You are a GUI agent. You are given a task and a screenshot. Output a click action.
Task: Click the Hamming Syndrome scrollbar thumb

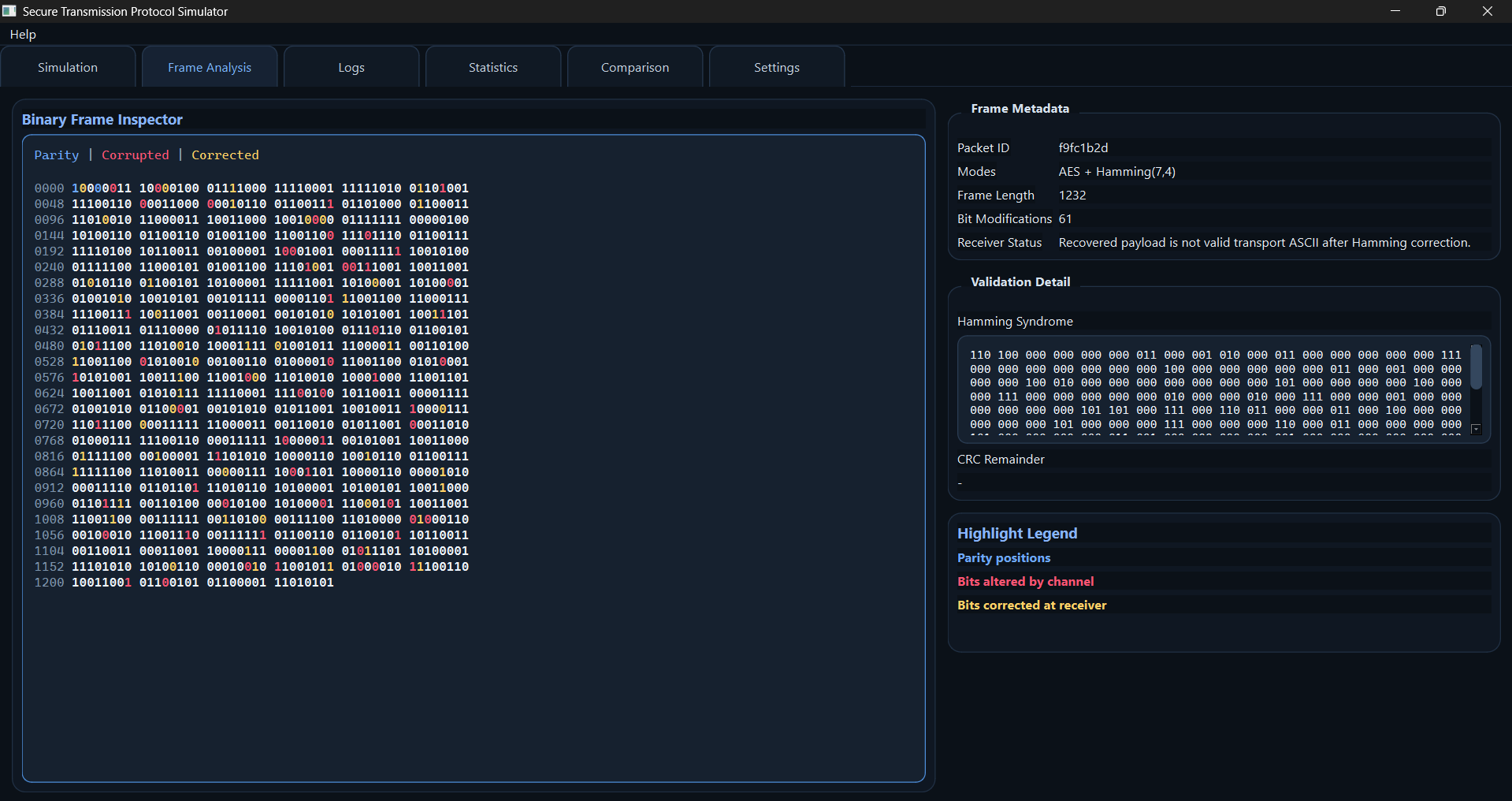pos(1477,367)
